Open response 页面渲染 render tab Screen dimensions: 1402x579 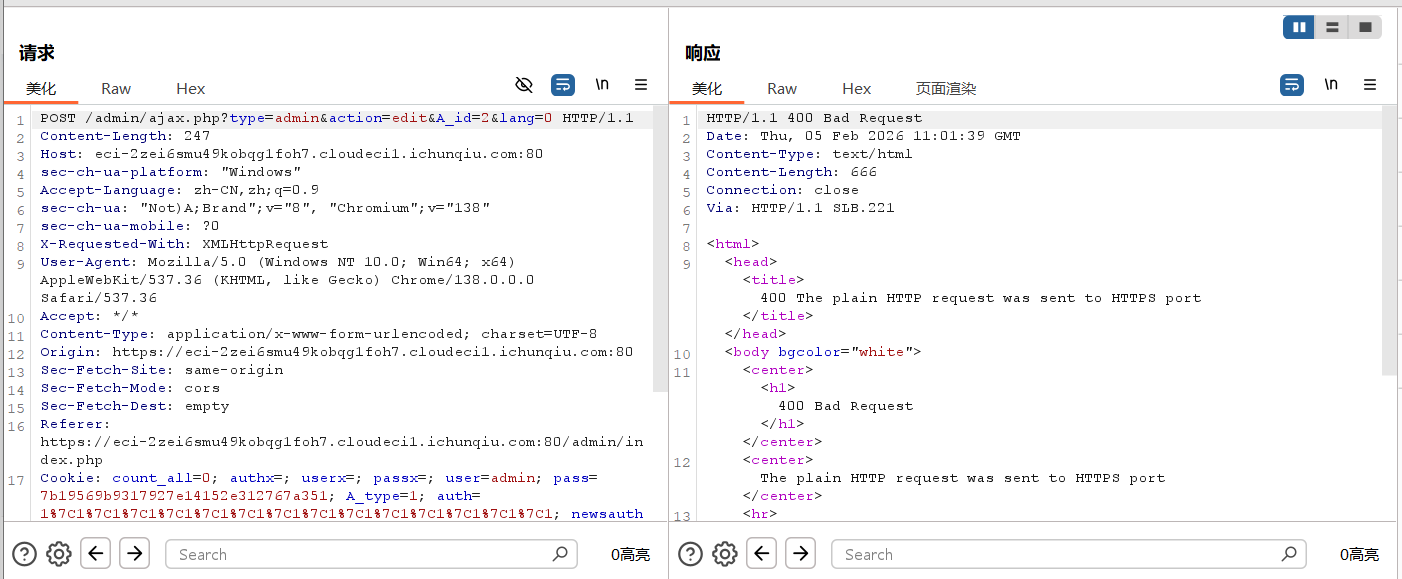tap(946, 88)
